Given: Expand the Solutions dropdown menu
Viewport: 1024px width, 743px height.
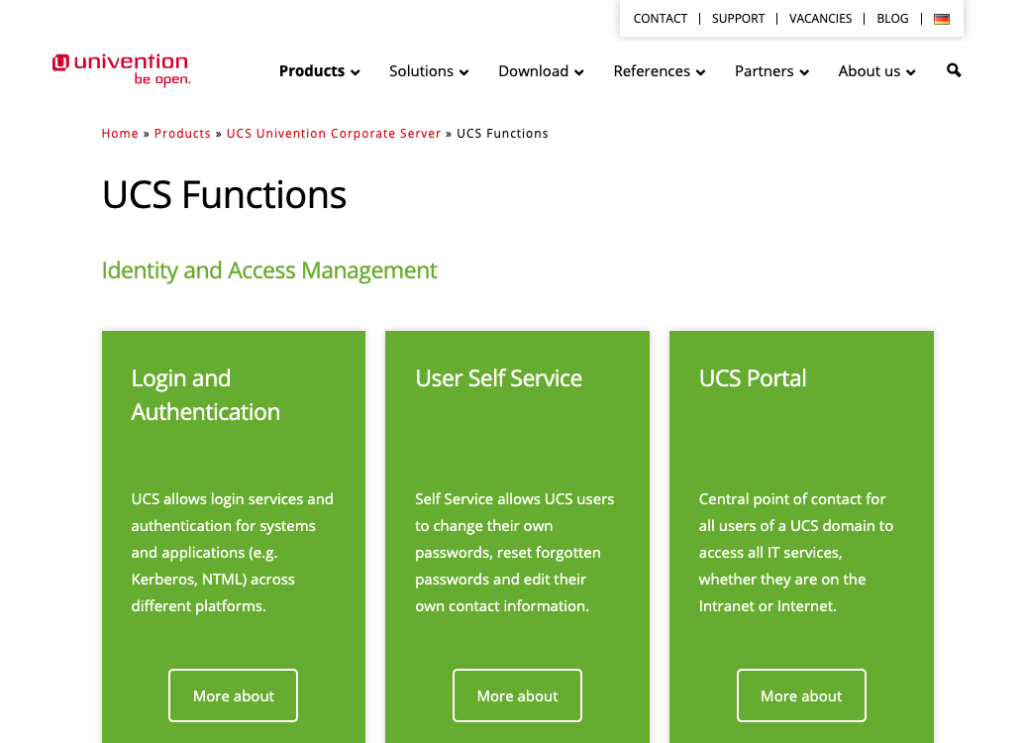Looking at the screenshot, I should (429, 71).
